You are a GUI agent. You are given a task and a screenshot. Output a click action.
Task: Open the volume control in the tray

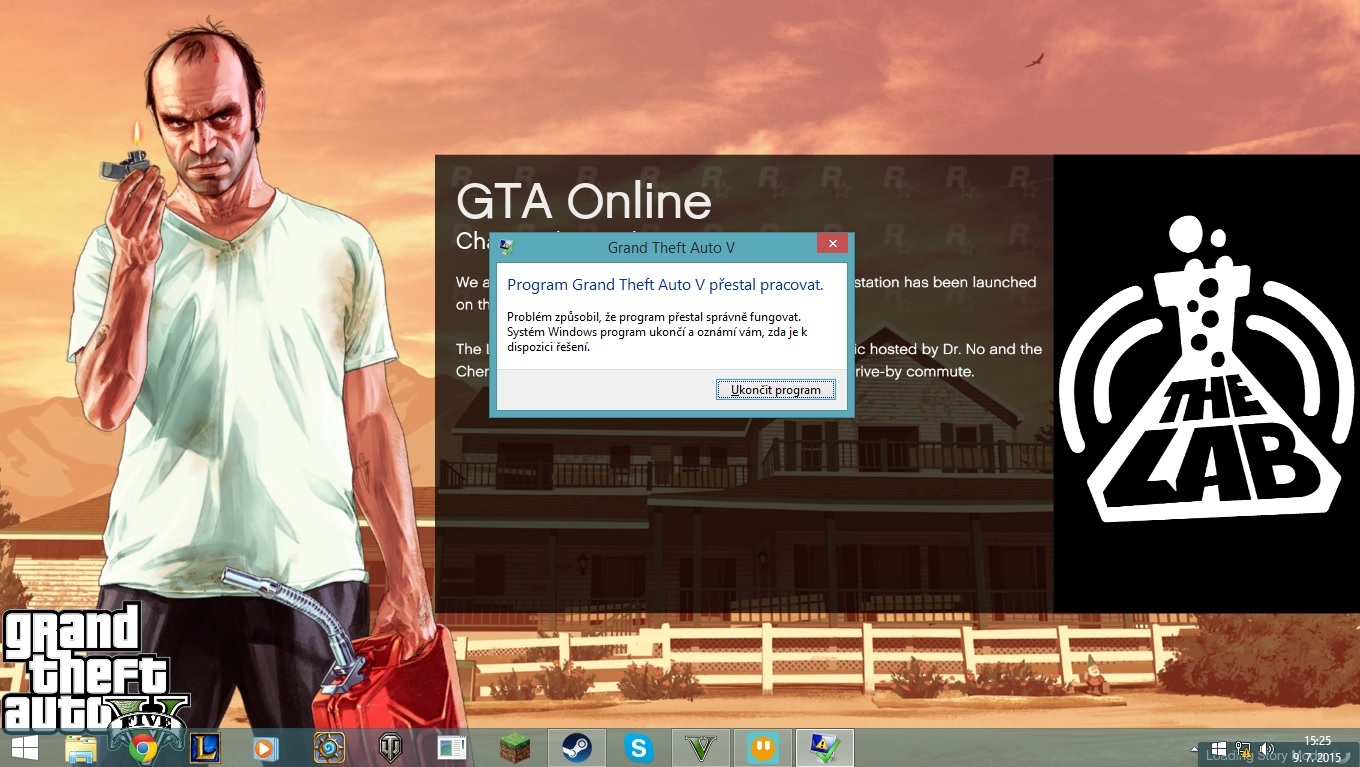pos(1267,749)
